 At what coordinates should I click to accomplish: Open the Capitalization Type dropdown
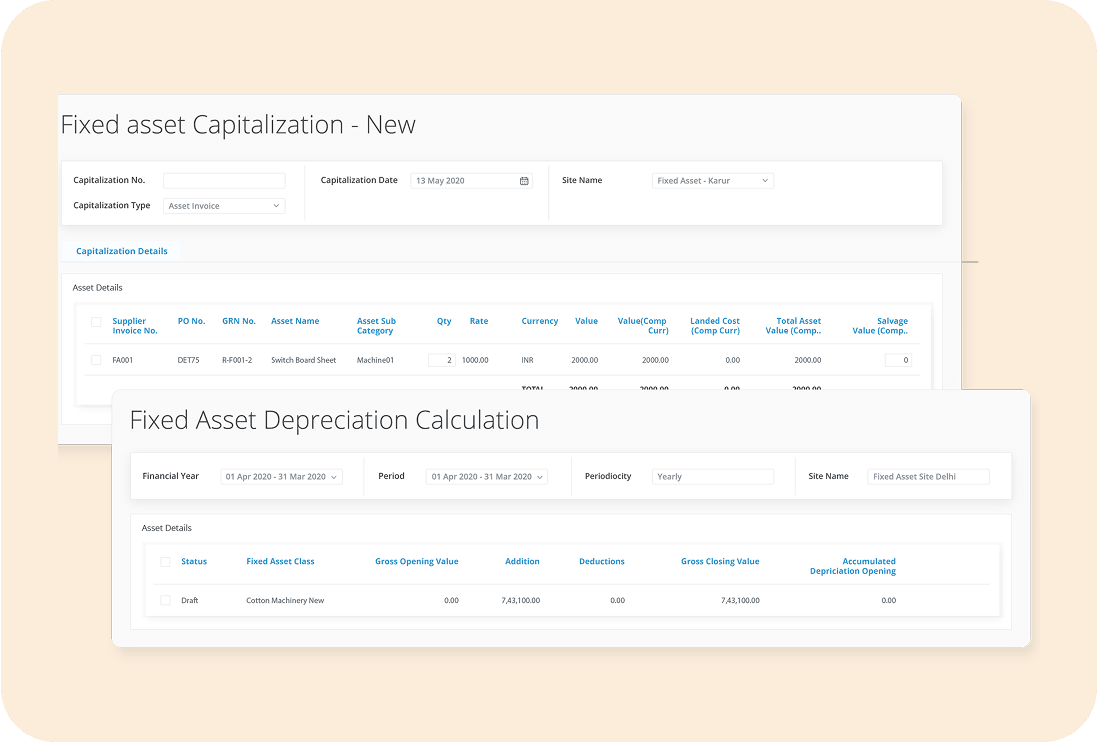224,206
